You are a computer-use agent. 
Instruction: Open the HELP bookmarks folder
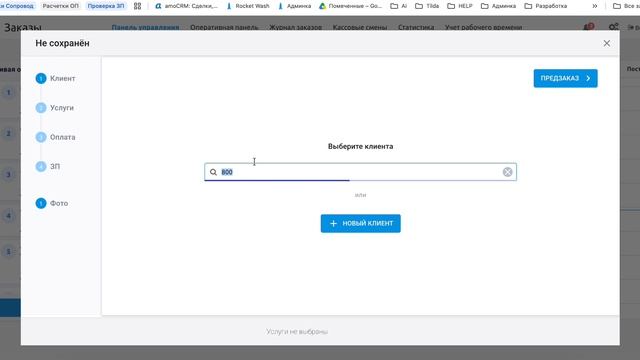pos(460,6)
